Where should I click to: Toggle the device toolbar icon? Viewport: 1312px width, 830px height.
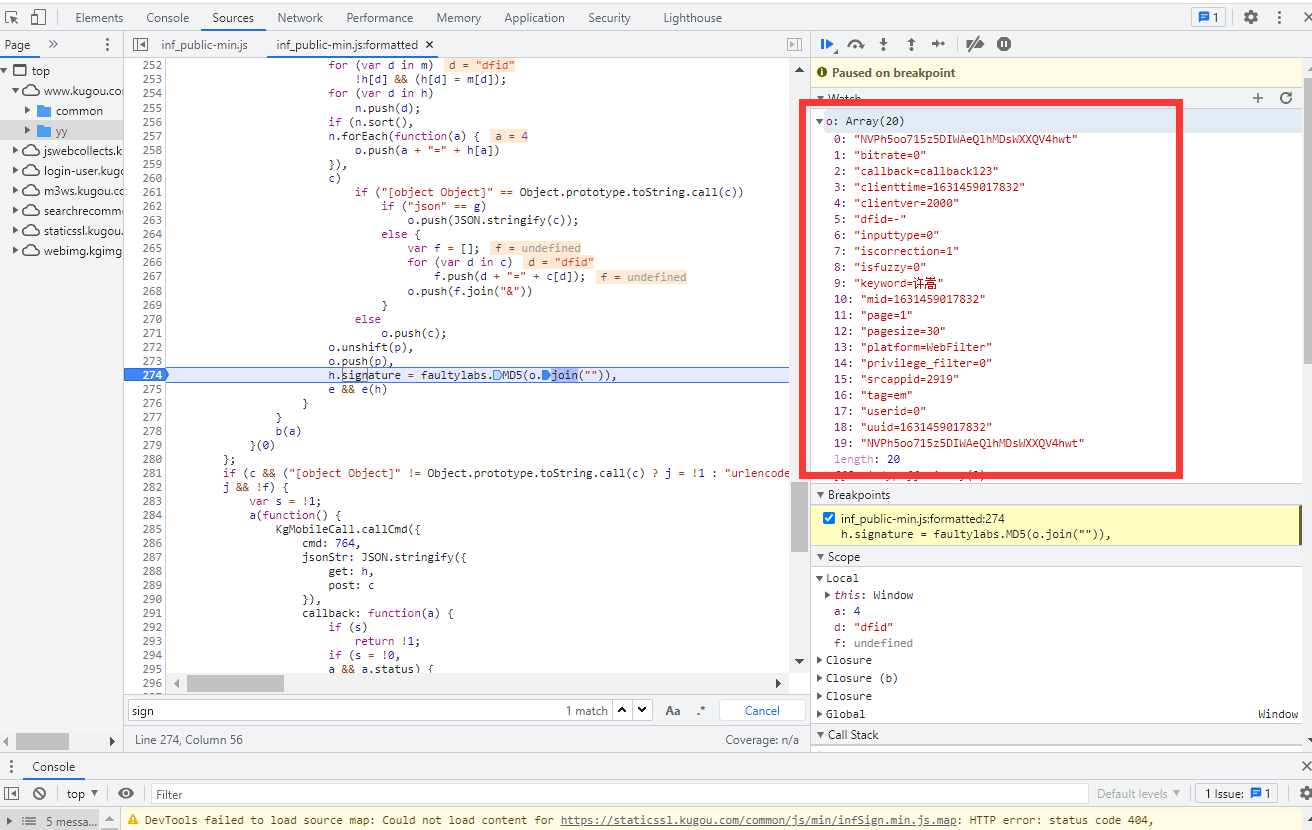click(x=38, y=17)
